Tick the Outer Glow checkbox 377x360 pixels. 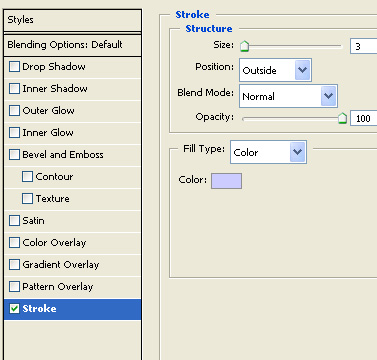click(x=14, y=111)
